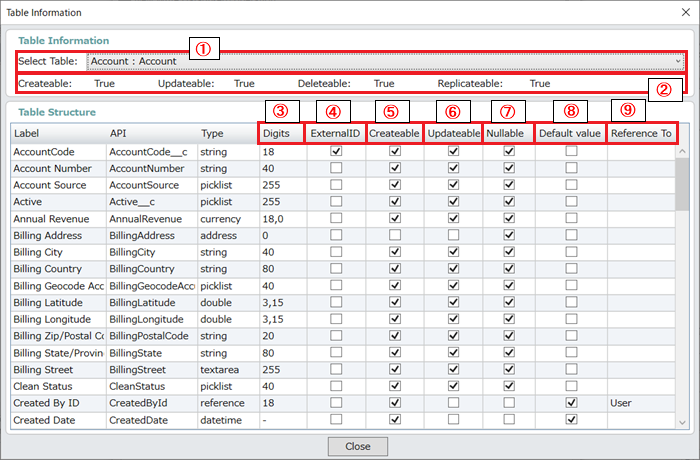Click the ExternalID column header

[x=335, y=134]
